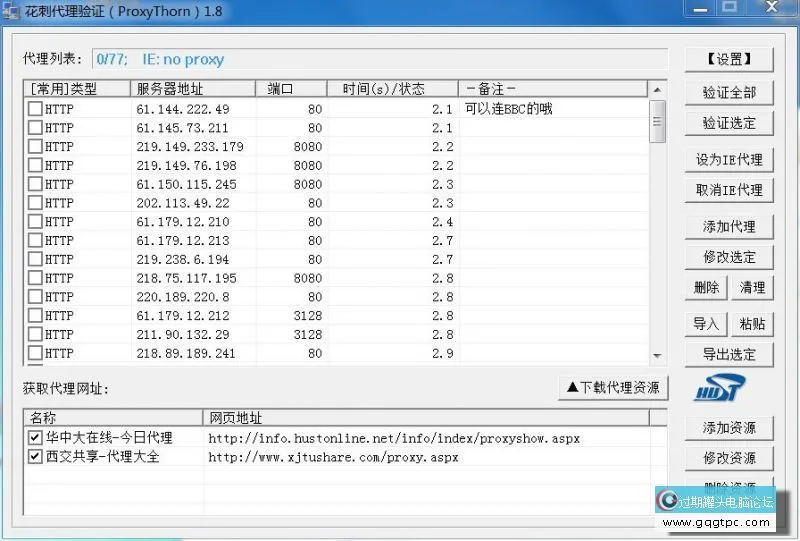Close the ProxyThorn window
800x541 pixels.
pos(772,8)
